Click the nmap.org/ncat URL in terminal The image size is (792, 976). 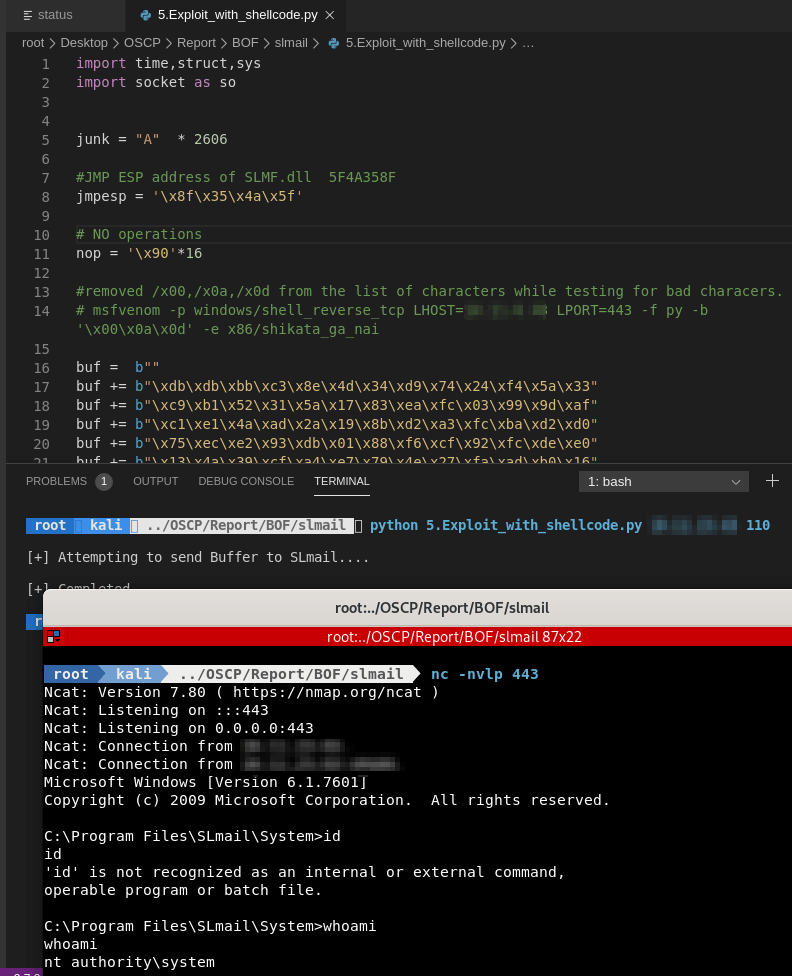[327, 692]
